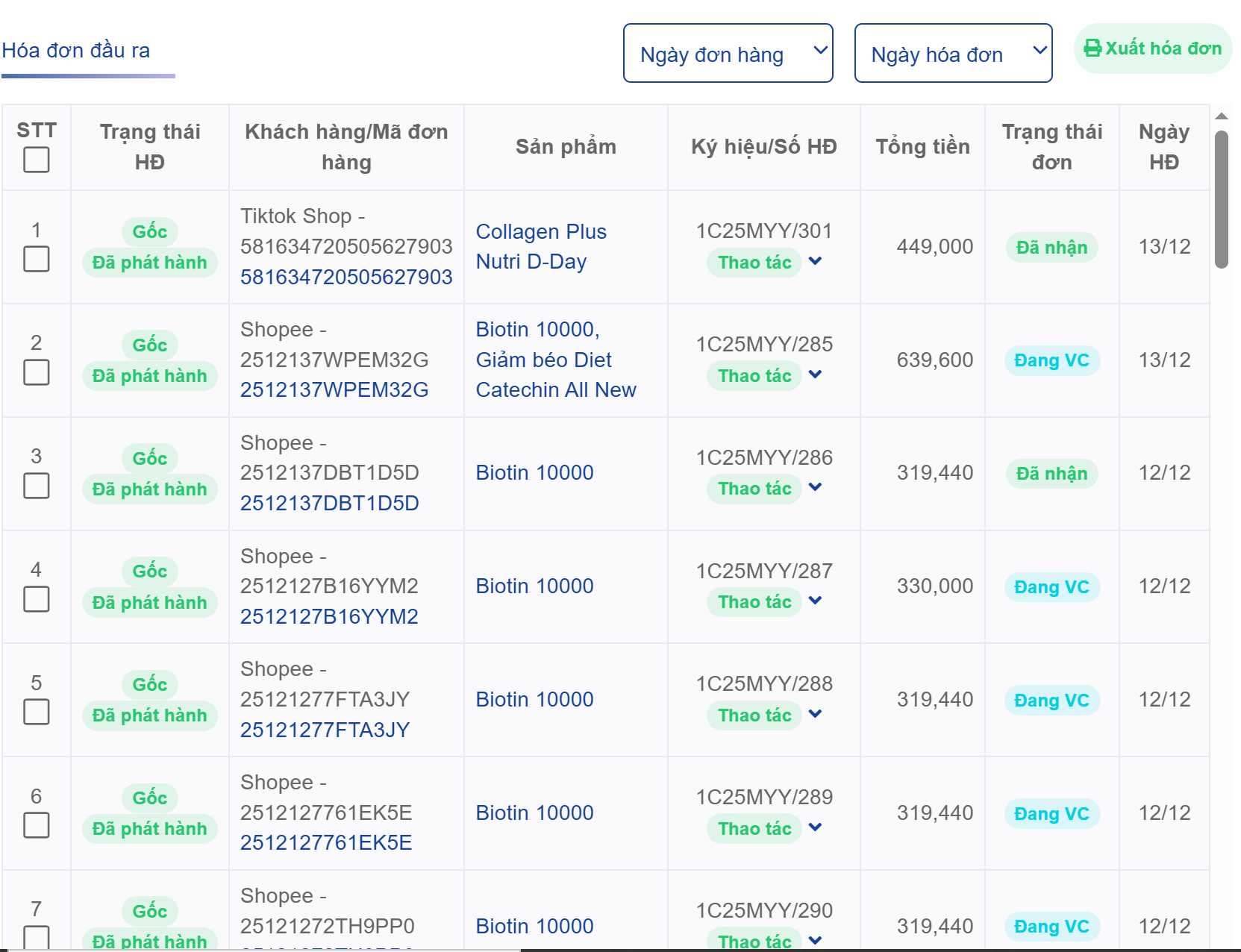1241x952 pixels.
Task: Click the Collagen Plus Nutri D-Day product
Action: (541, 246)
